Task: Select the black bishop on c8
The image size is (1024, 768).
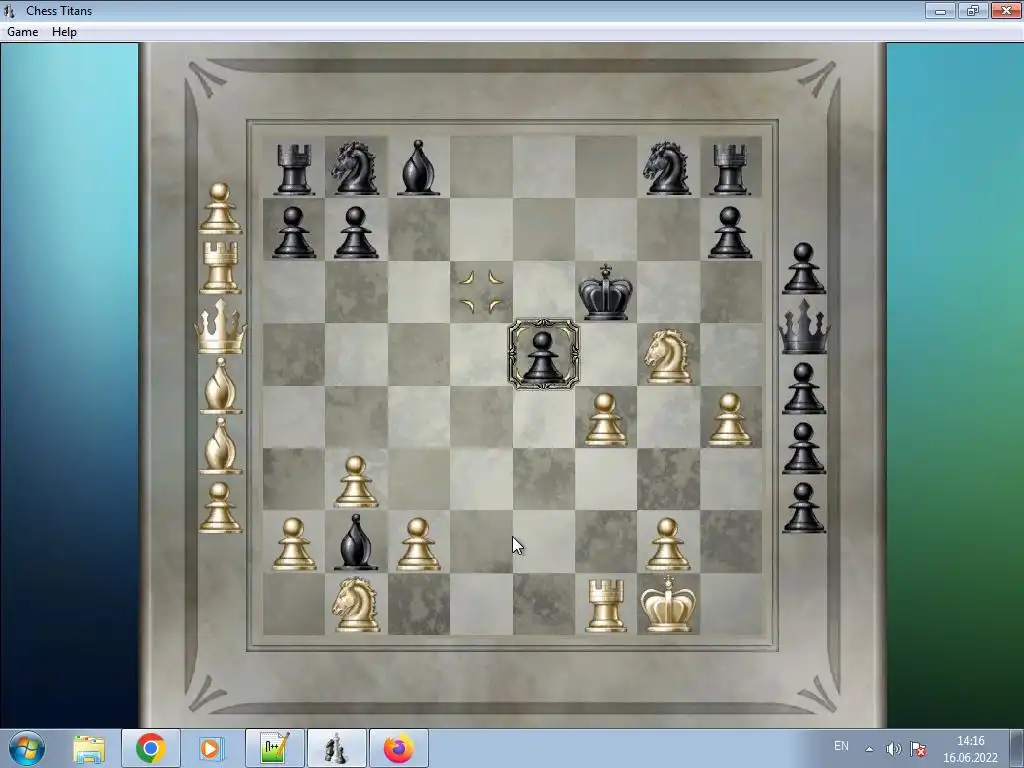Action: 418,168
